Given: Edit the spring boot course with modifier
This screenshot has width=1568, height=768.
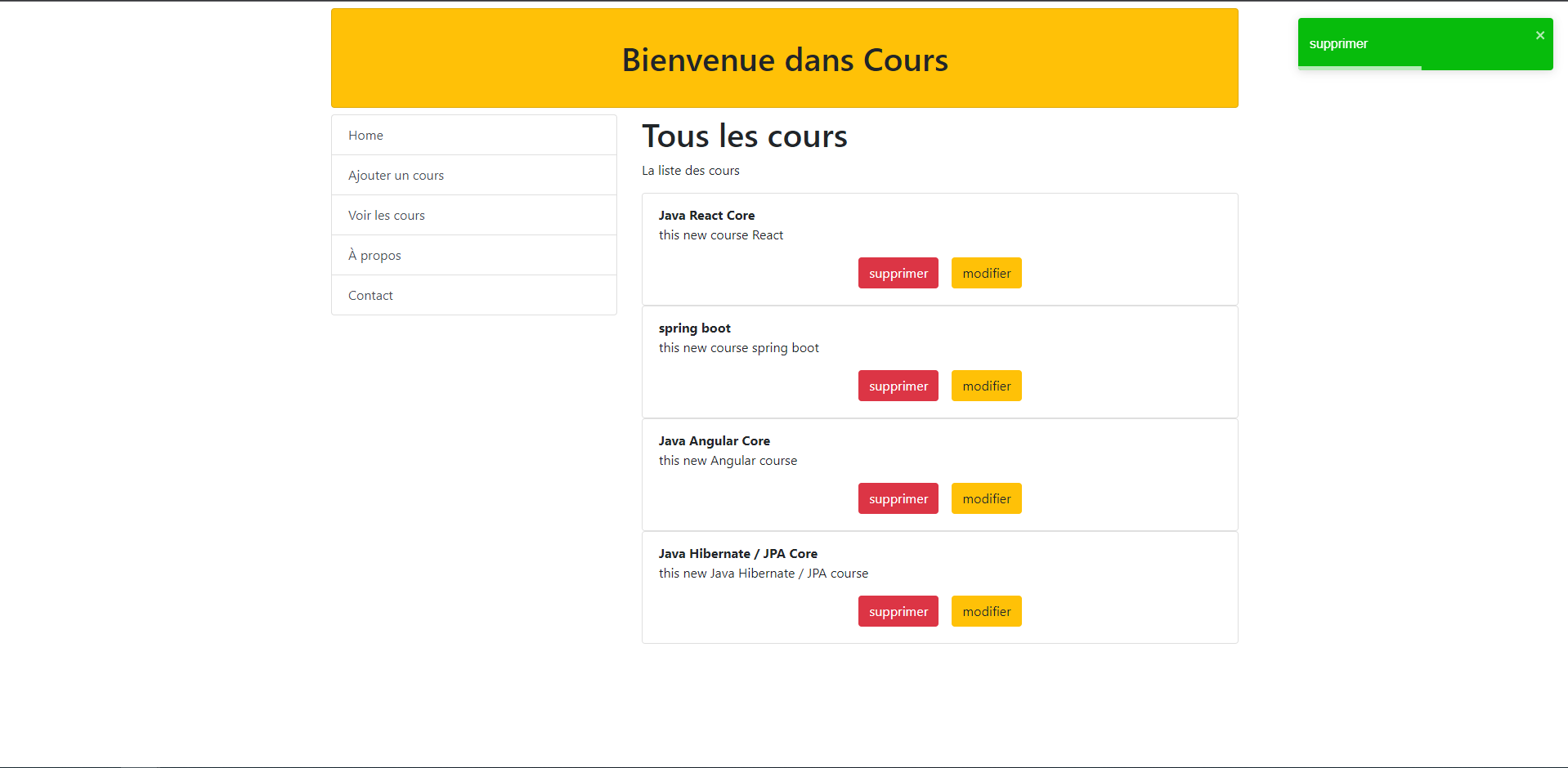Looking at the screenshot, I should coord(986,386).
